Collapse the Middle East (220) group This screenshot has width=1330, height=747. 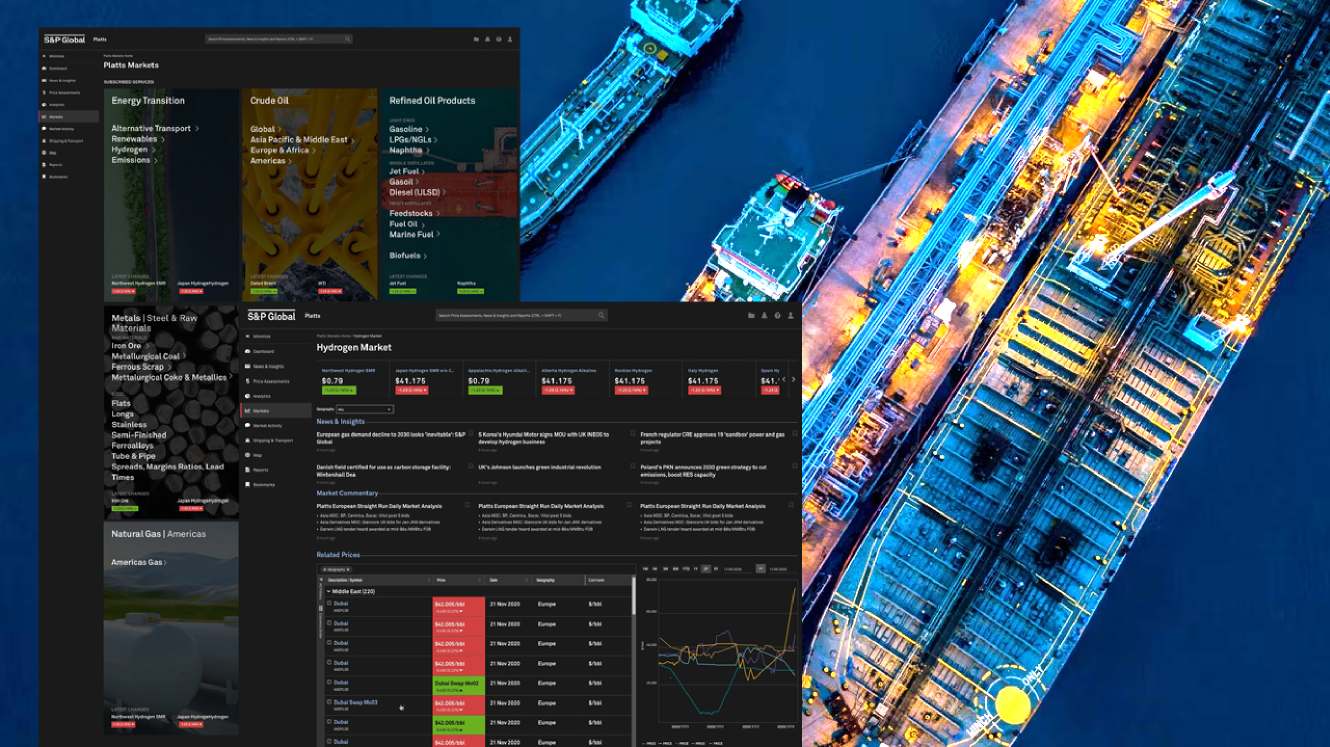(329, 591)
